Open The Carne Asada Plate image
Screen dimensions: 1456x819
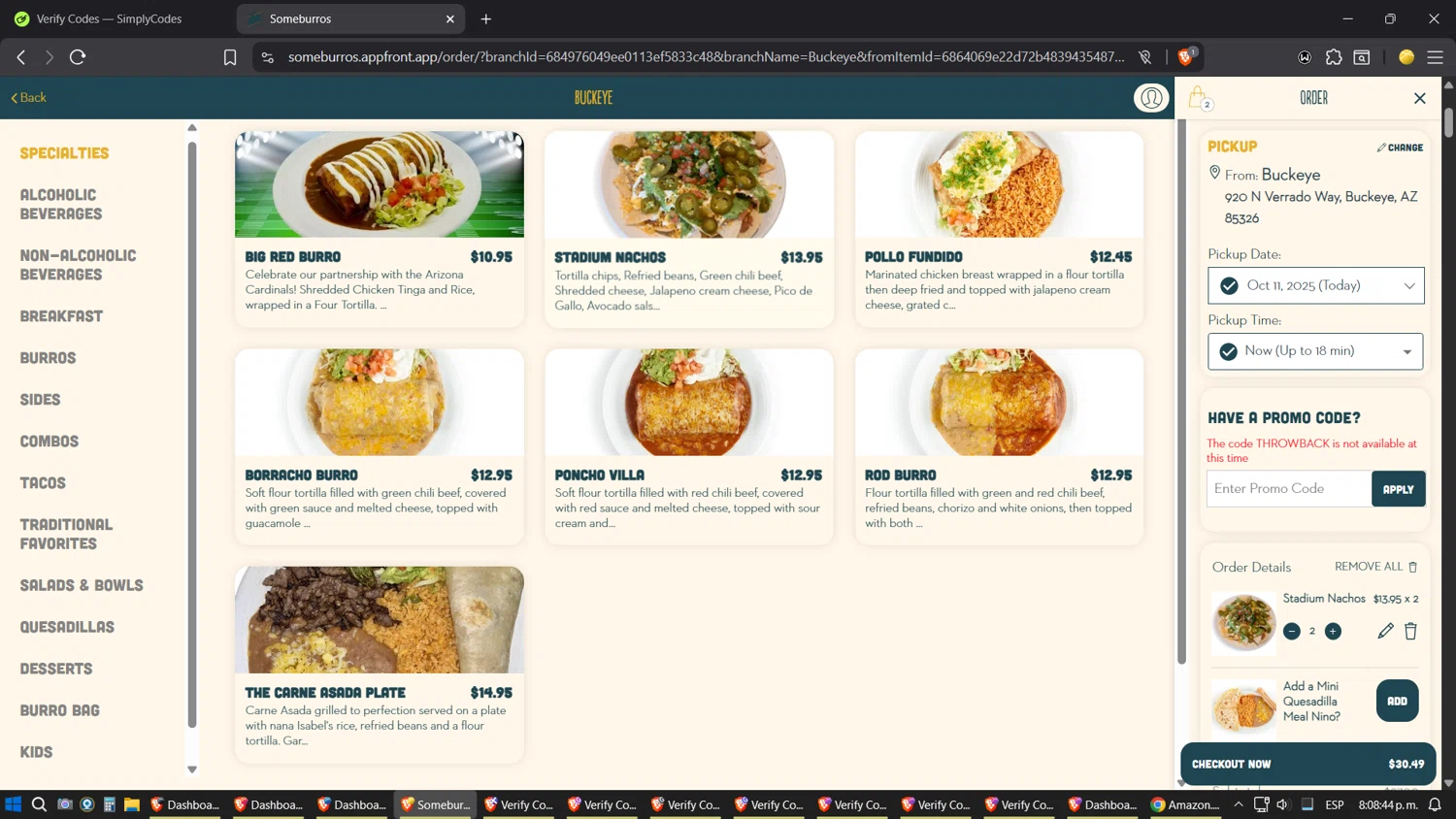click(x=379, y=620)
